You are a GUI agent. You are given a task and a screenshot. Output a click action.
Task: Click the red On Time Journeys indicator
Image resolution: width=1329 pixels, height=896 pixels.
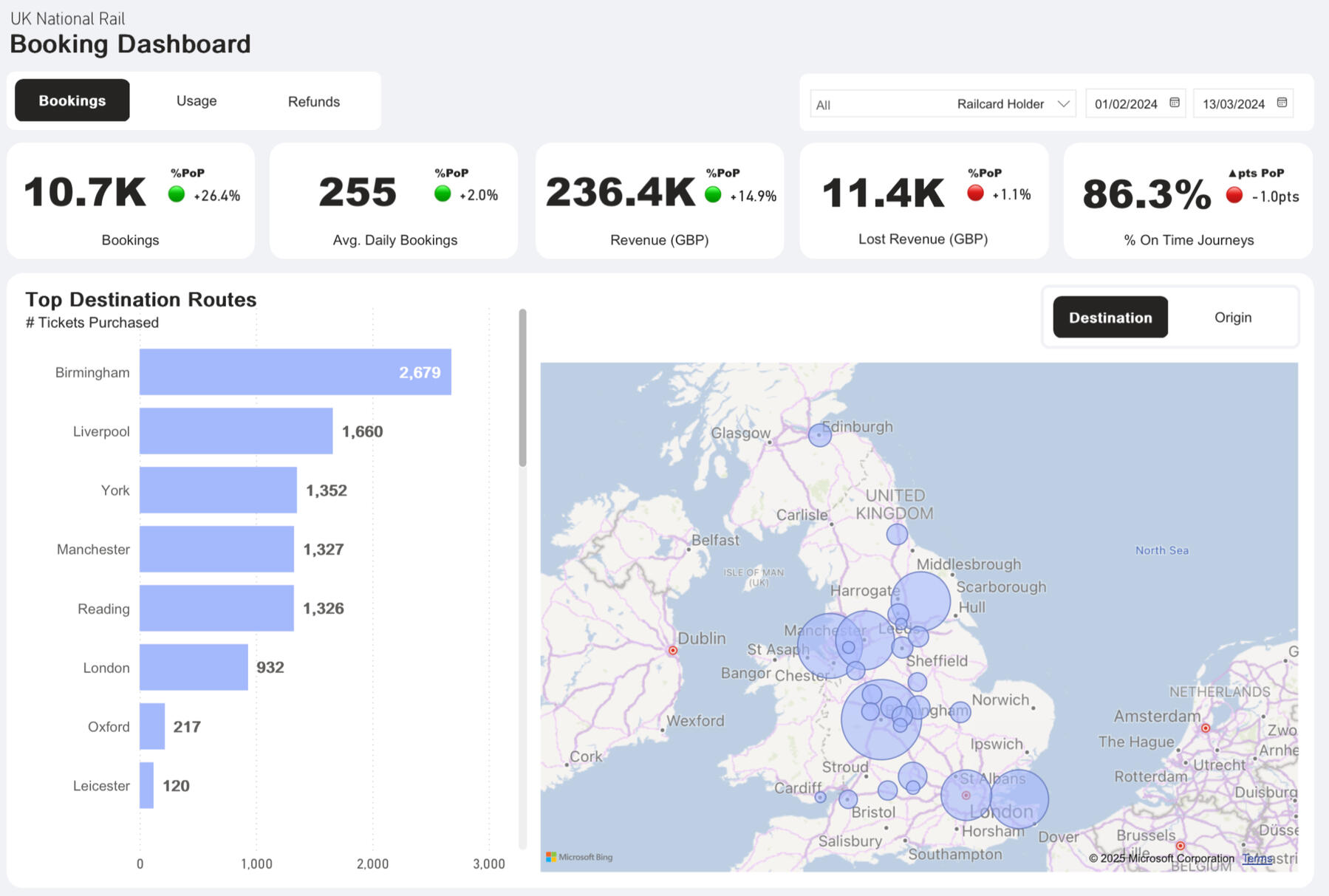[x=1234, y=195]
